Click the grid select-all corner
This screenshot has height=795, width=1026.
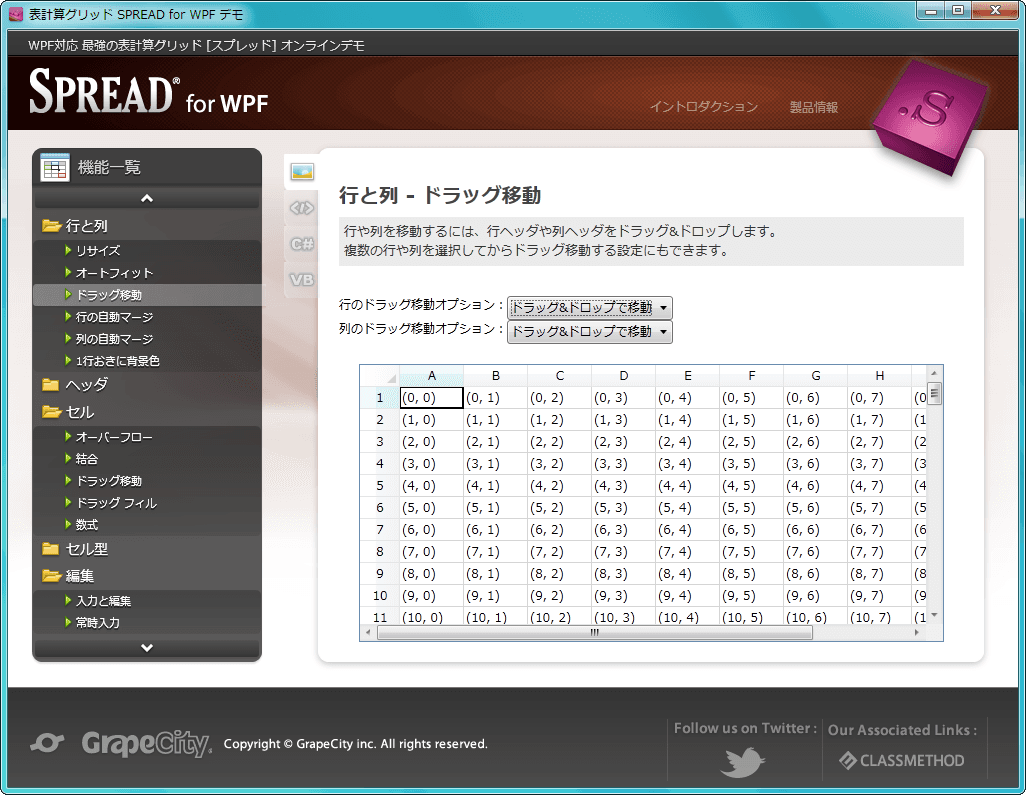coord(380,376)
